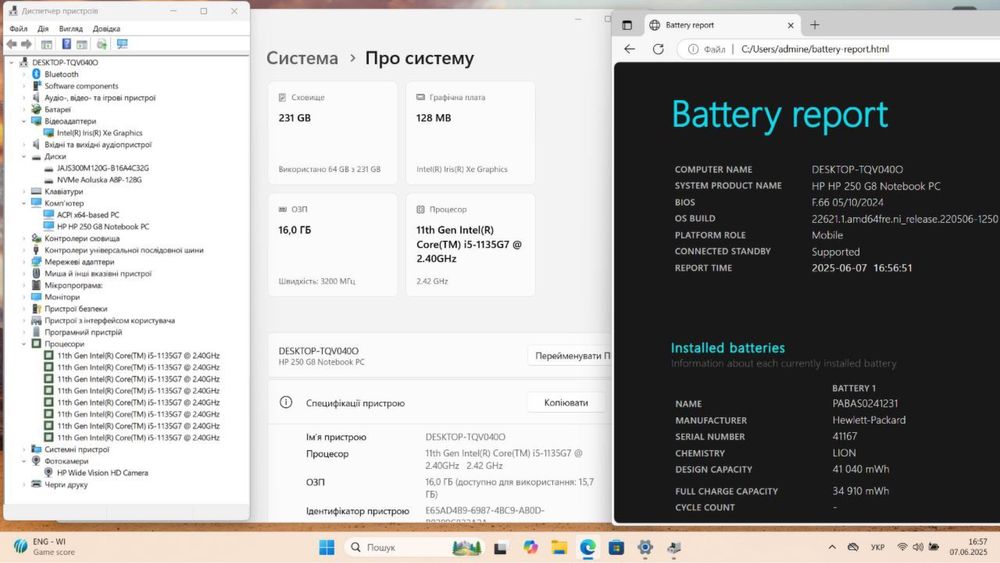This screenshot has width=1000, height=563.
Task: Select the HP Wide Vision HD Camera device
Action: click(102, 472)
